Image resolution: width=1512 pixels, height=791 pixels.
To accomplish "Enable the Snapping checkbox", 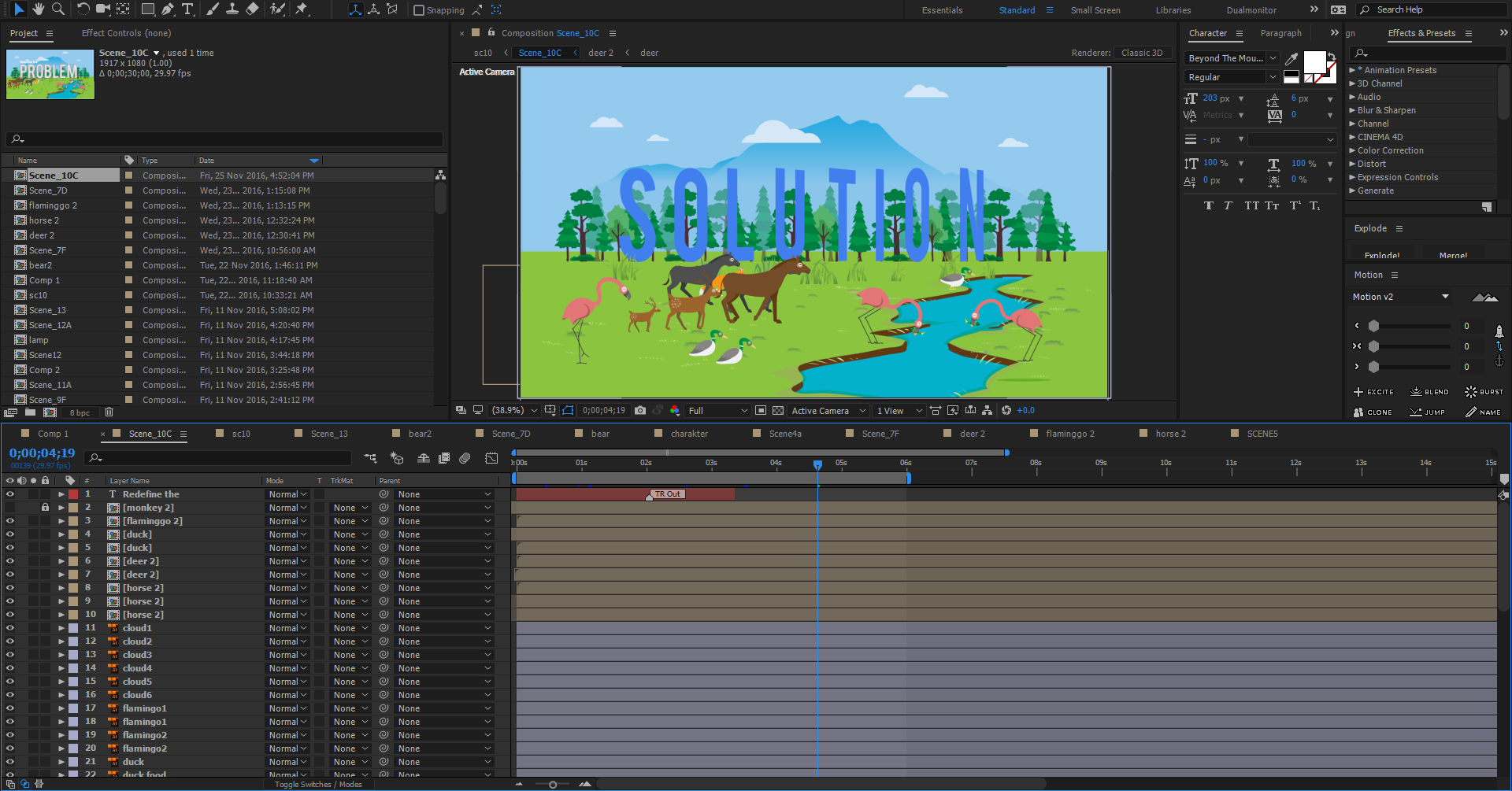I will 419,10.
